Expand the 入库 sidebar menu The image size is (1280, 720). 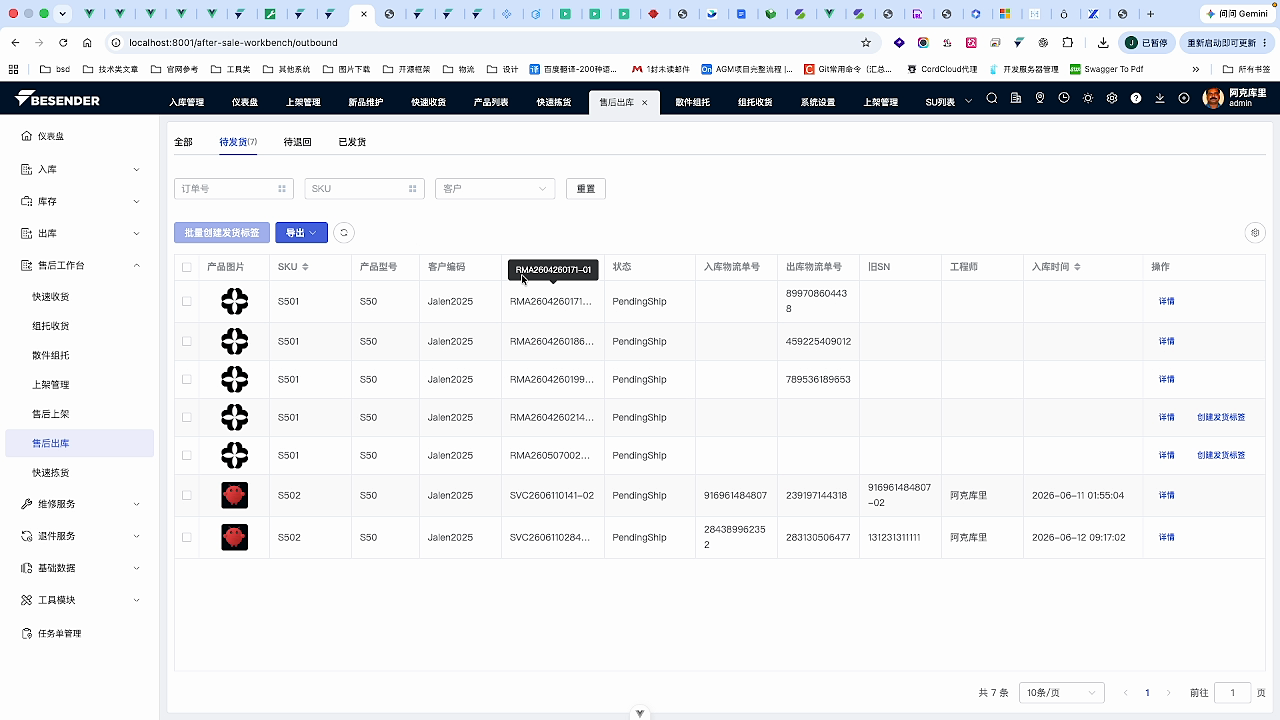tap(80, 169)
